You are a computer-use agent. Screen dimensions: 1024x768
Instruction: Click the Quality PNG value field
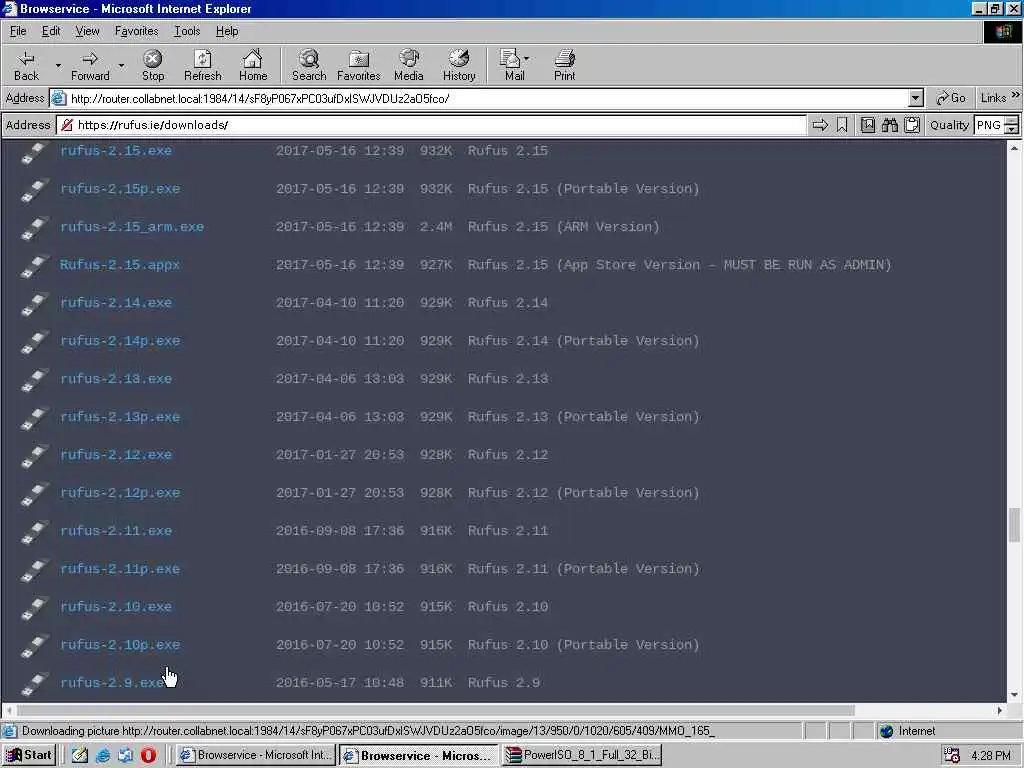[989, 125]
